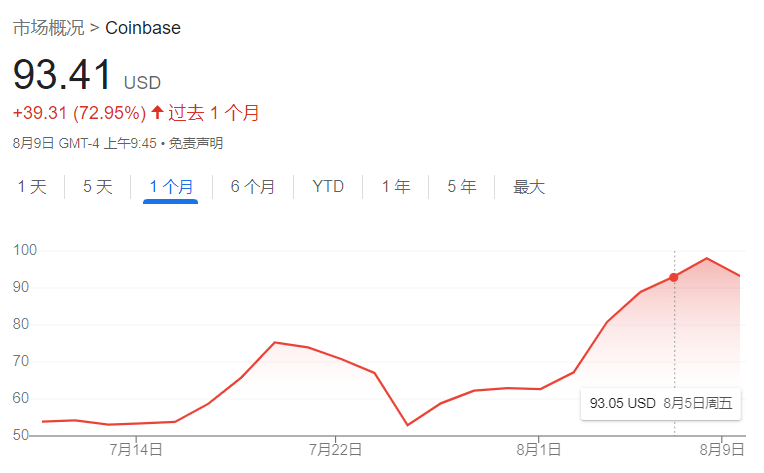Click the 93.41 price value

point(62,74)
